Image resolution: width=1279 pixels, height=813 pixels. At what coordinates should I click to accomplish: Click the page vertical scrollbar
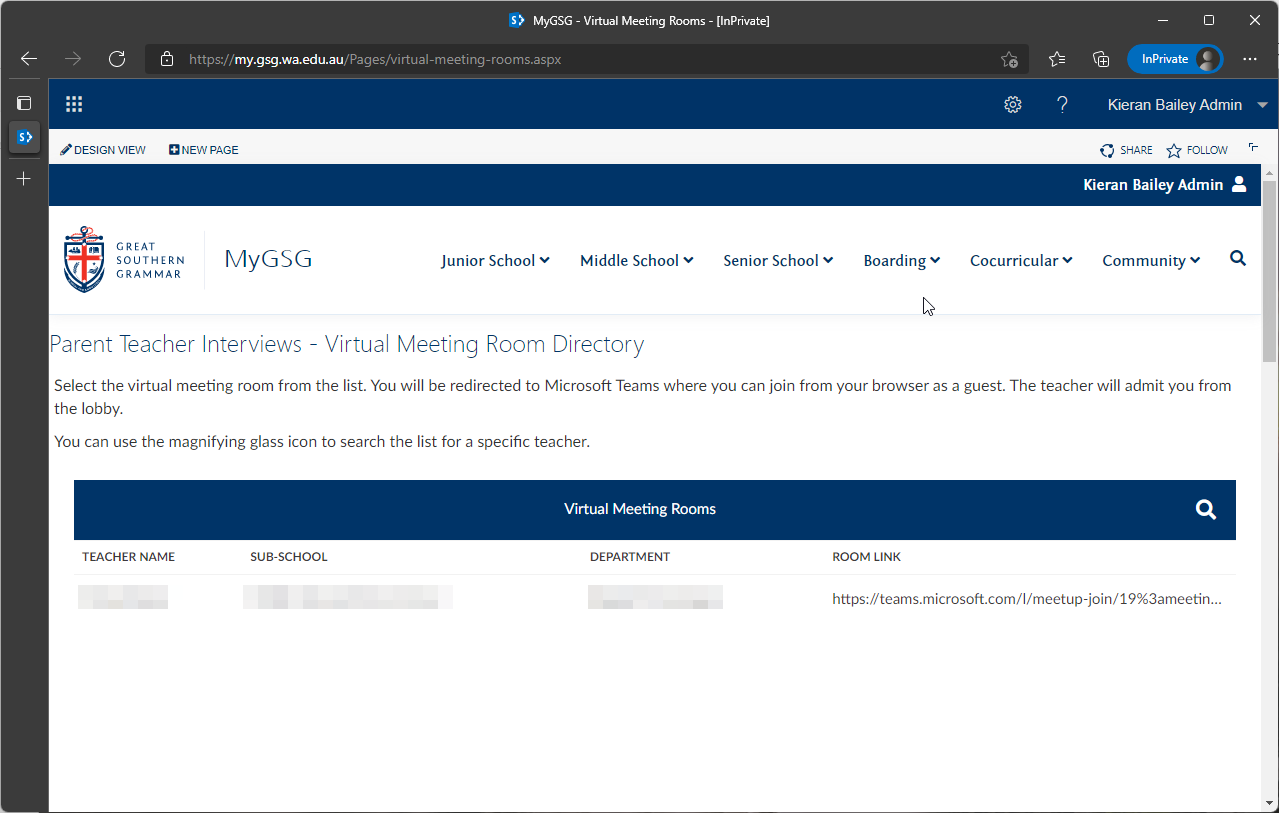click(1269, 271)
